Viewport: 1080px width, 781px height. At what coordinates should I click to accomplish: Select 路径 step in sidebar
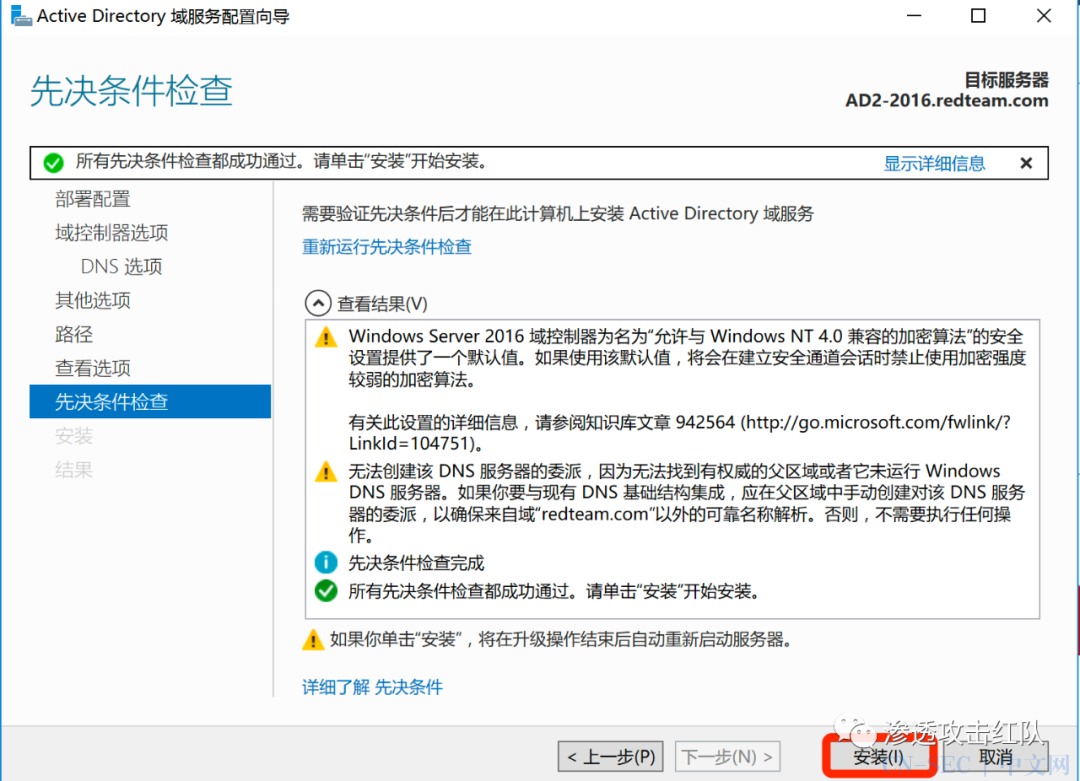(74, 334)
